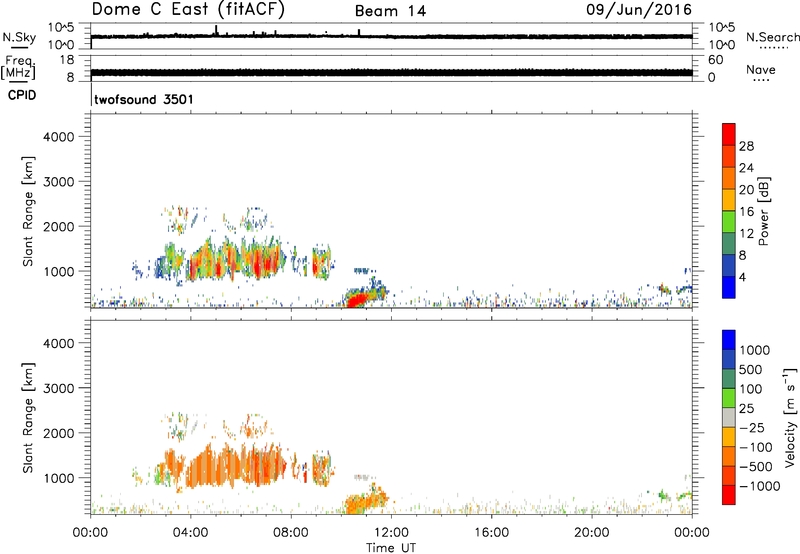Click the '4000' slant range tick, power panel
The image size is (800, 554).
point(59,137)
